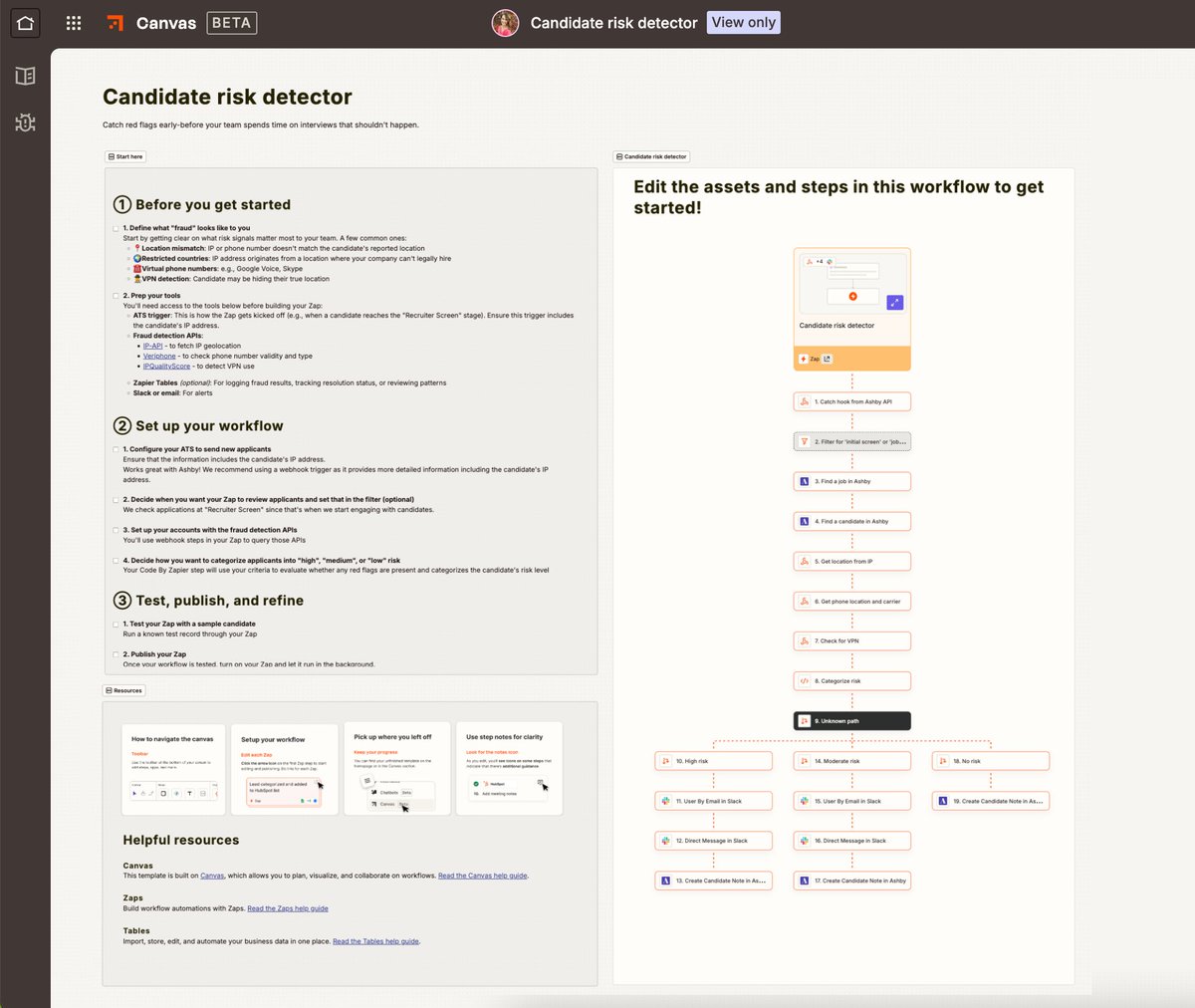Click the paths icon on Unknown path step

coord(805,721)
